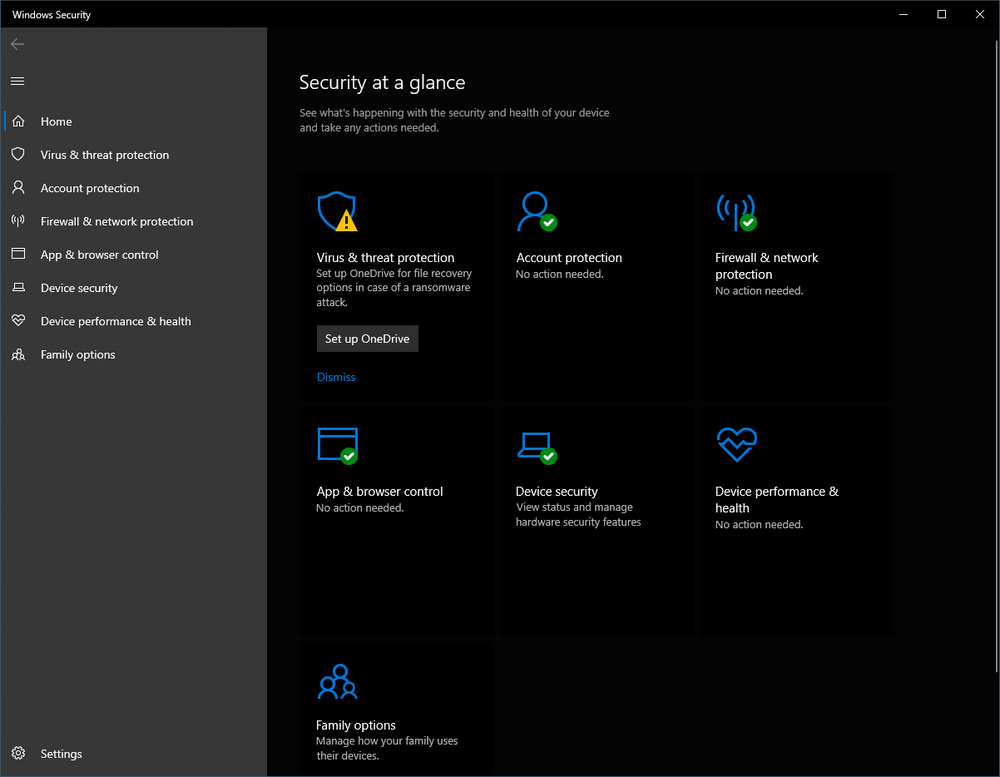The height and width of the screenshot is (777, 1000).
Task: Open the Device performance & health heart tile icon
Action: (x=736, y=445)
